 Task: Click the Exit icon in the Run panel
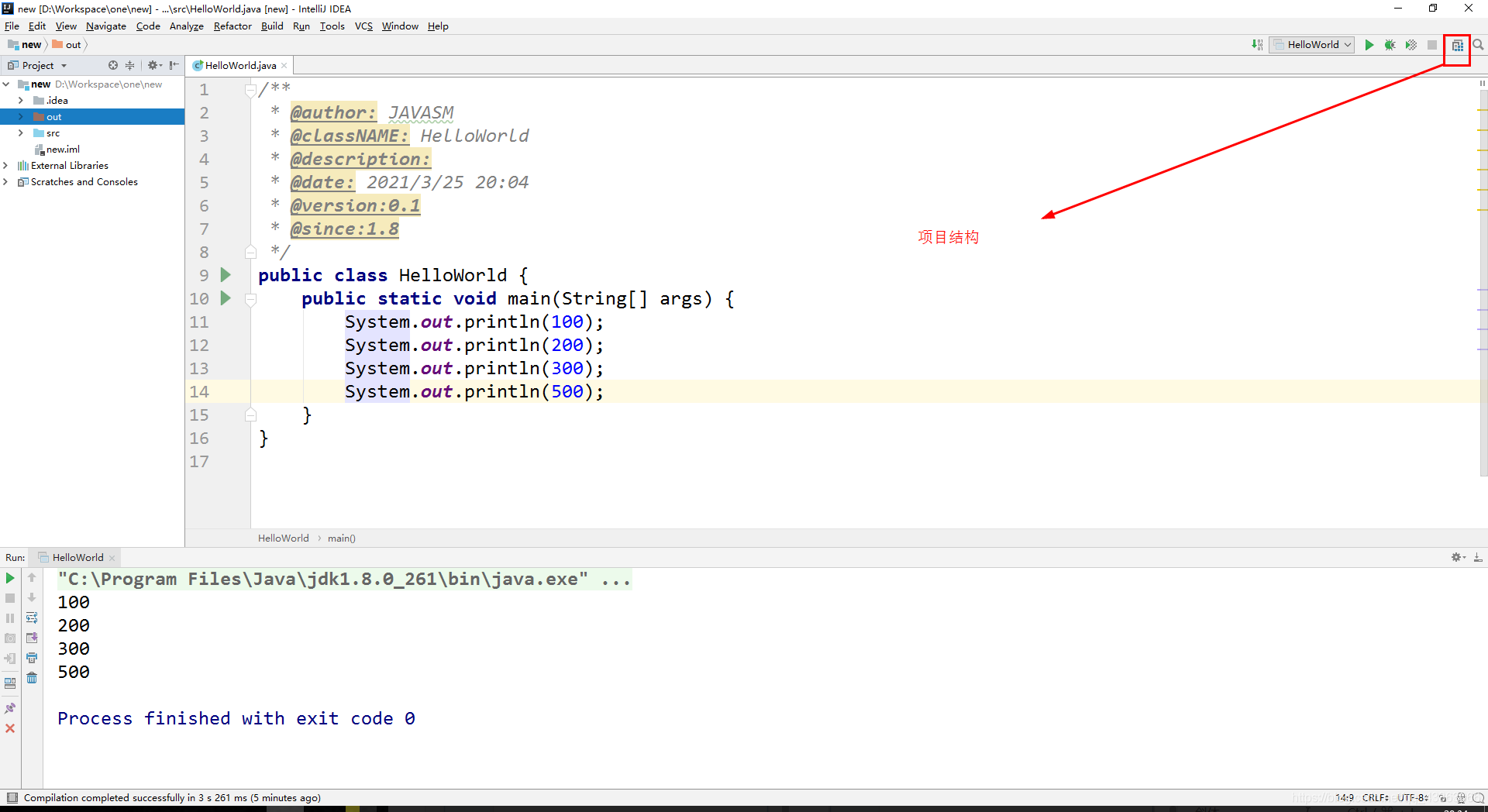coord(10,659)
